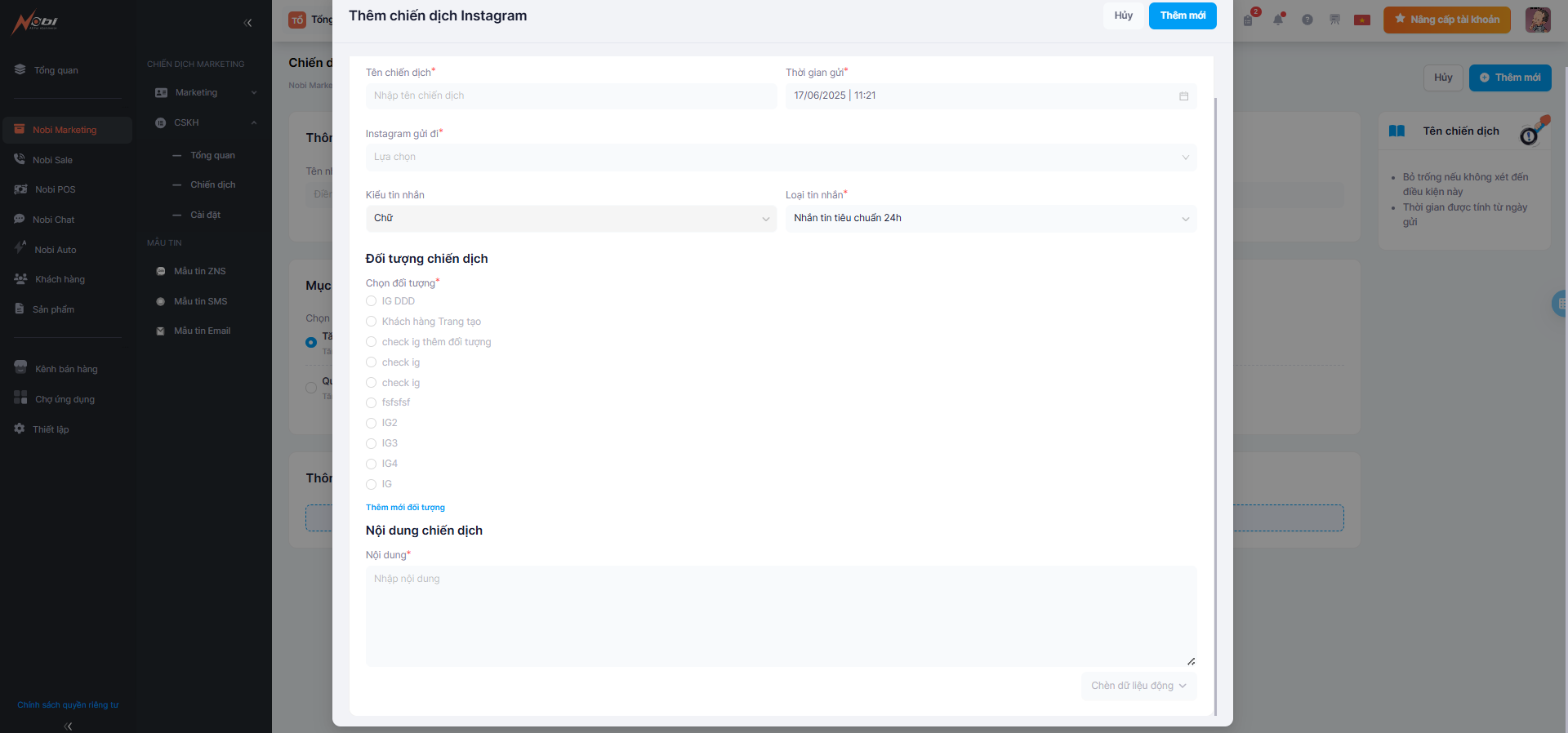Image resolution: width=1568 pixels, height=733 pixels.
Task: Open Mẫu tin ZNS menu item
Action: coord(199,271)
